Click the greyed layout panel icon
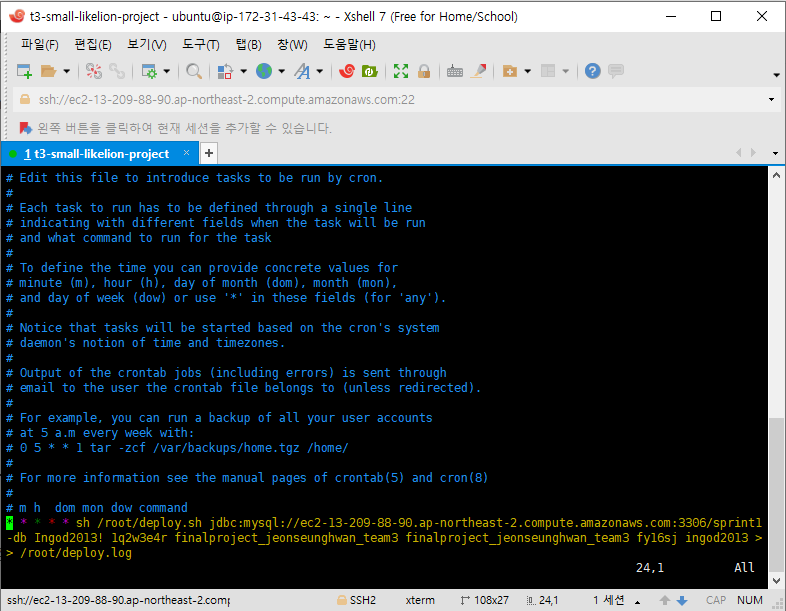The height and width of the screenshot is (611, 786). (x=548, y=71)
